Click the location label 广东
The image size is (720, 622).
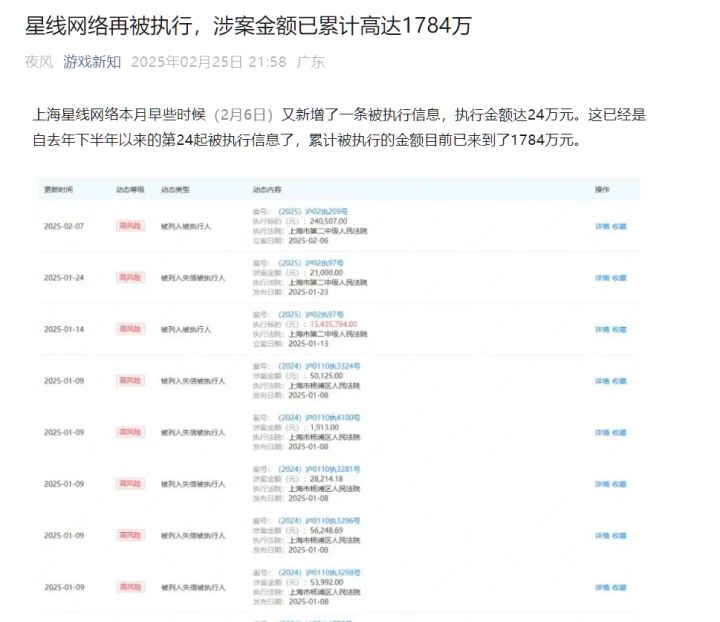(311, 62)
